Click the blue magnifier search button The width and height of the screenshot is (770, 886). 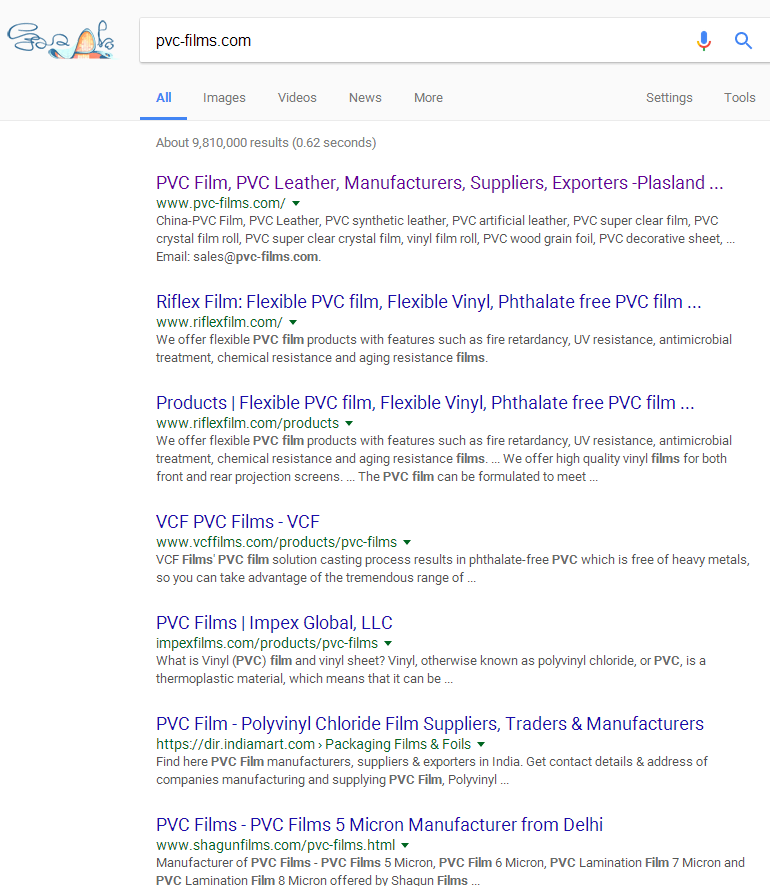743,41
